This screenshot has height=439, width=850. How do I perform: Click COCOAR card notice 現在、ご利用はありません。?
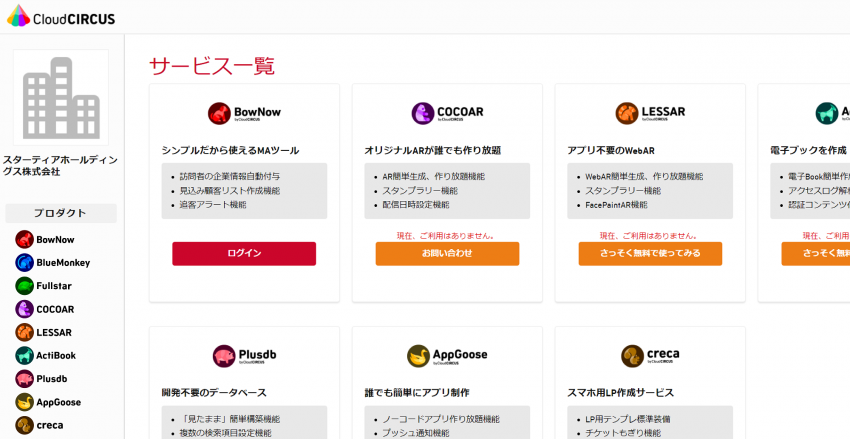click(x=446, y=236)
